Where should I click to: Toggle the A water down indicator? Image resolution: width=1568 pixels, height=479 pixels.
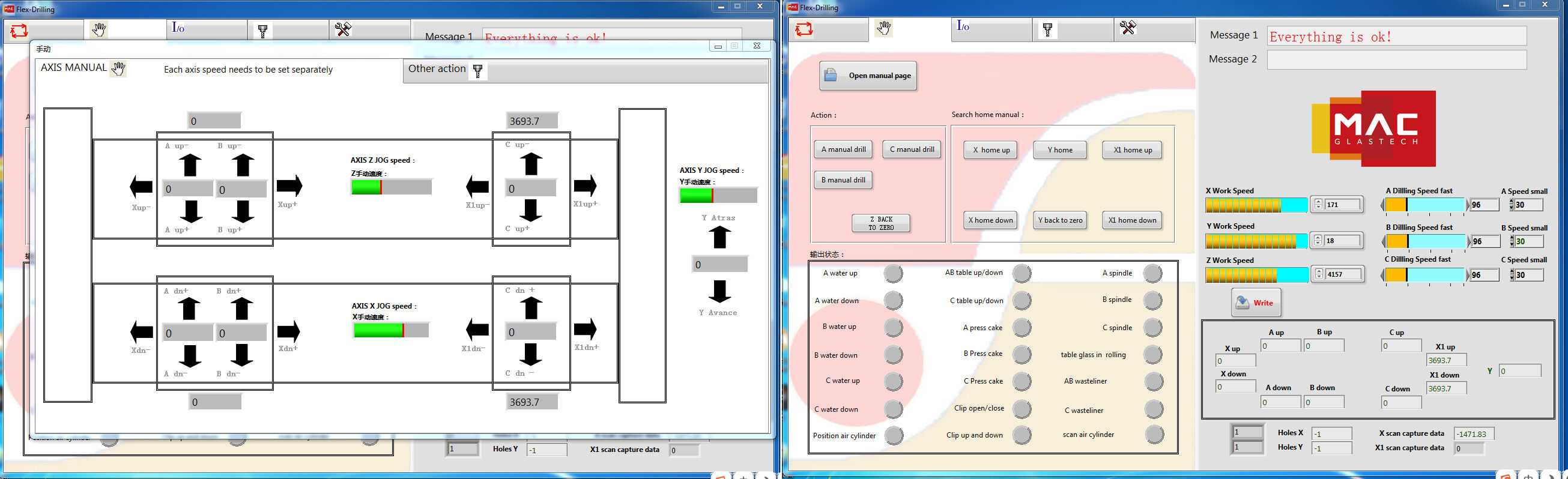[x=894, y=301]
